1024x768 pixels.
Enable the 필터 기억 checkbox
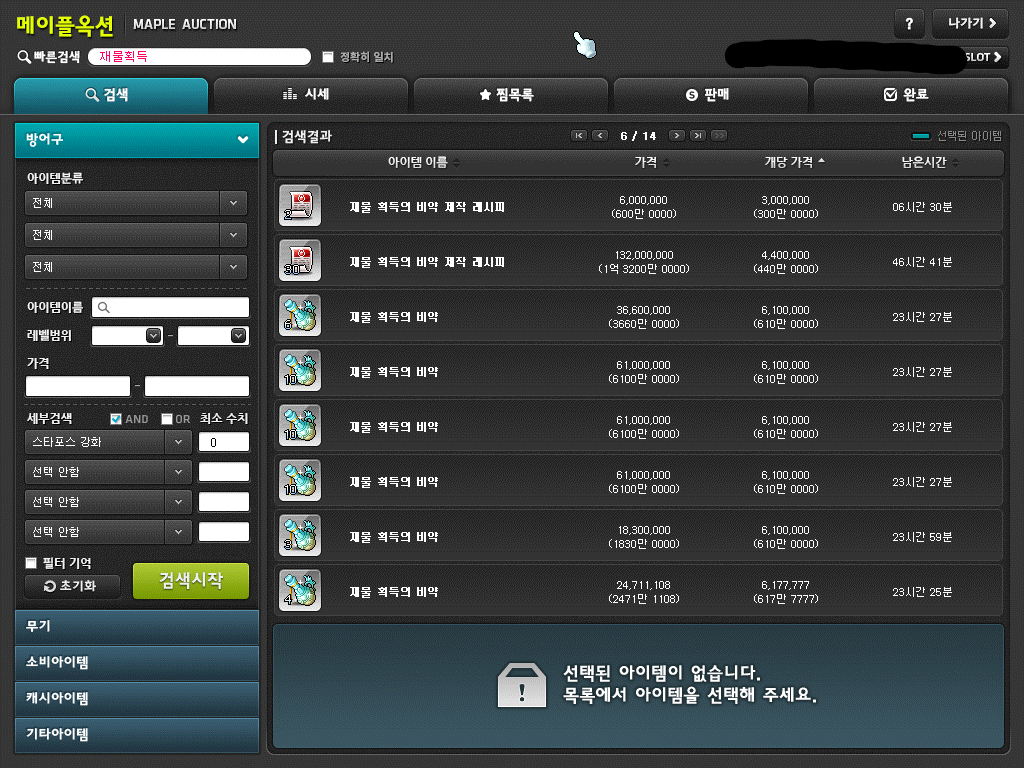(31, 562)
